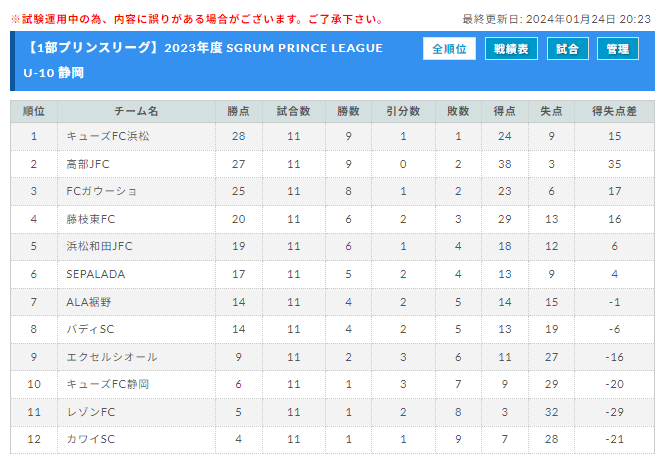
Task: Select the キューズFC浜松 team row
Action: click(333, 136)
